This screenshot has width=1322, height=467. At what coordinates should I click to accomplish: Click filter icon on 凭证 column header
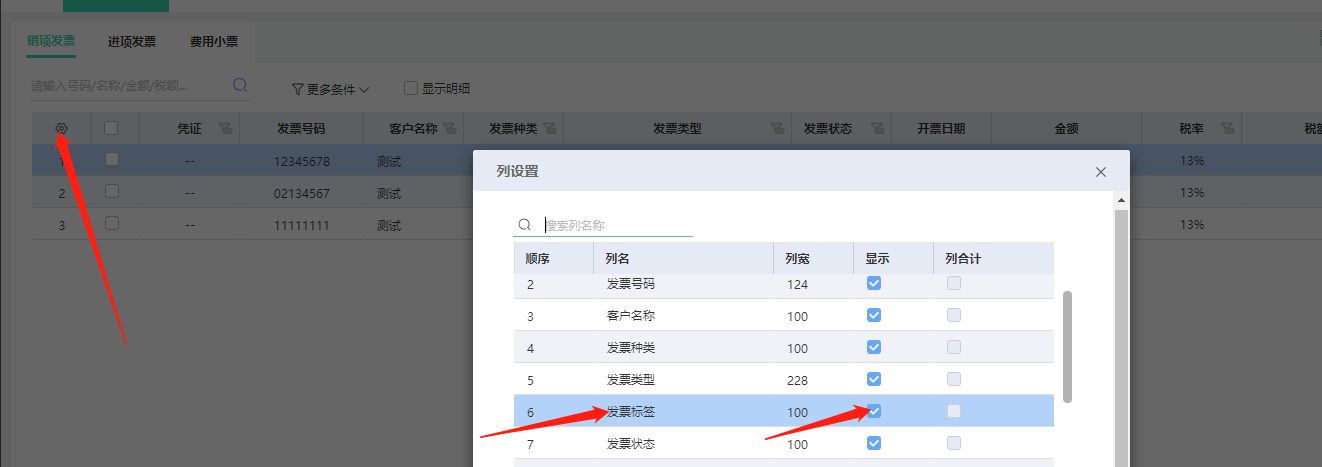point(224,129)
